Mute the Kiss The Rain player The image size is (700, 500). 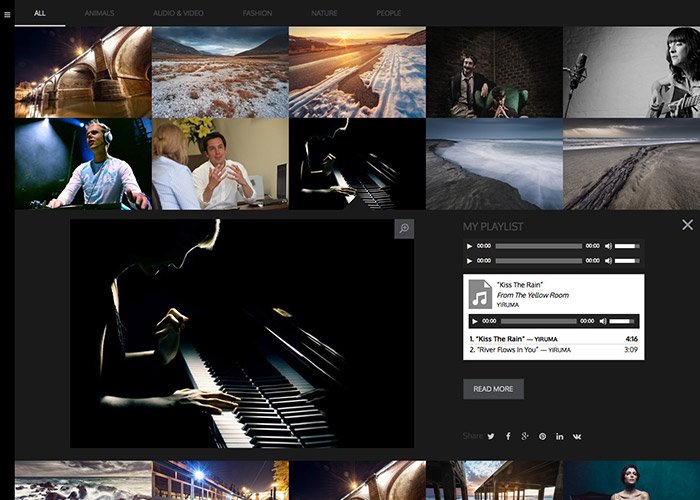[603, 321]
